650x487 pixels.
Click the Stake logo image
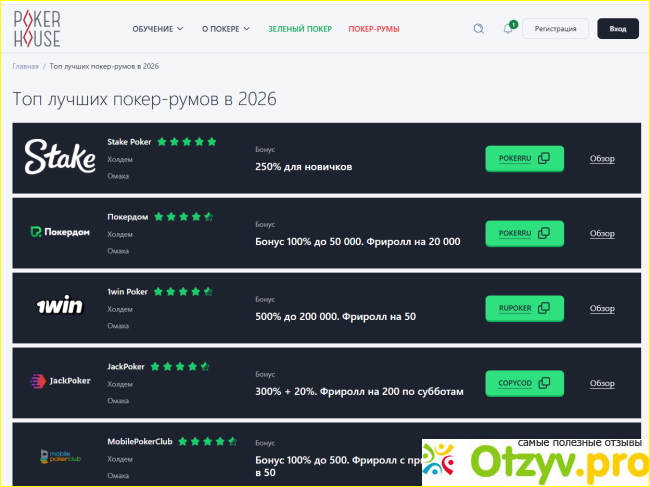pos(60,157)
